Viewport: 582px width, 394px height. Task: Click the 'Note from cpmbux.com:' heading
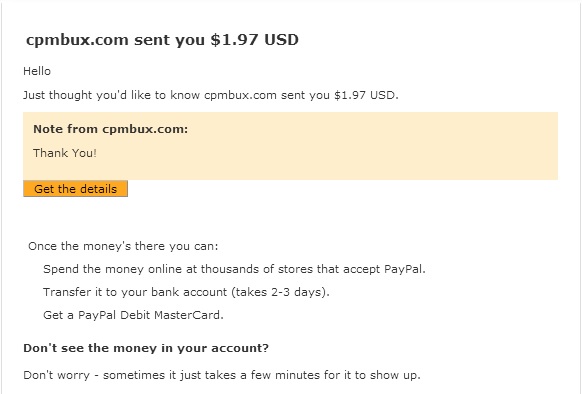(x=111, y=129)
